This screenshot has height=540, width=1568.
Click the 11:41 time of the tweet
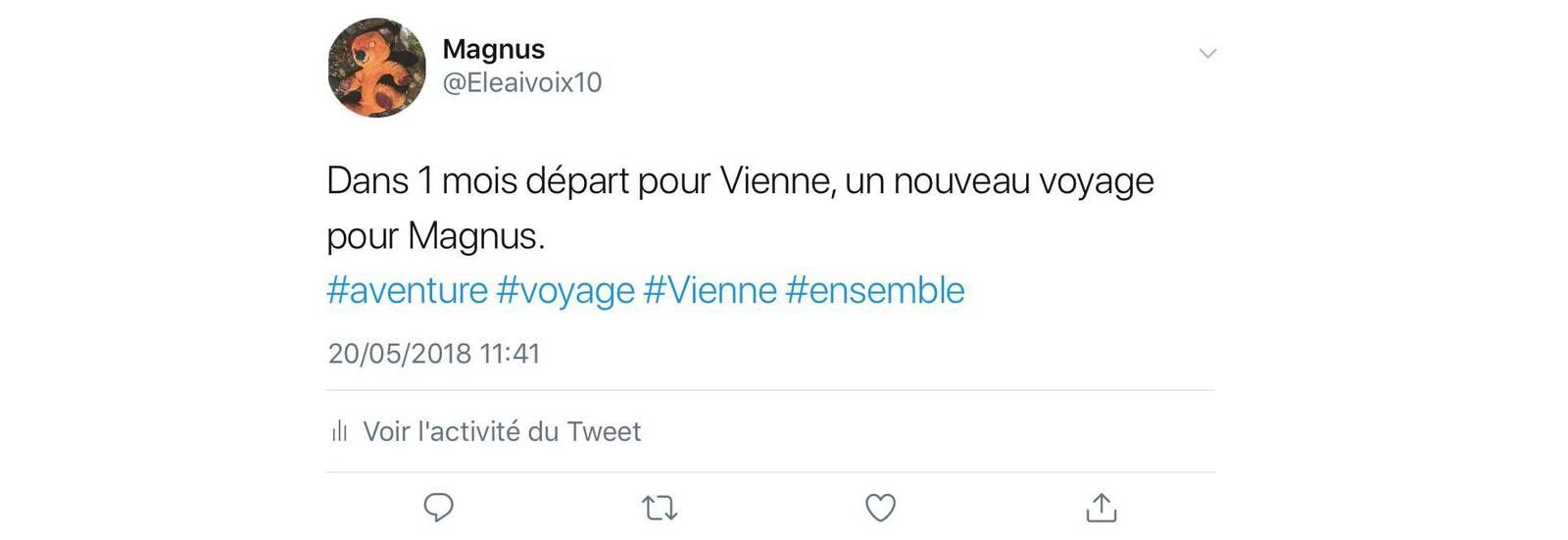click(510, 354)
